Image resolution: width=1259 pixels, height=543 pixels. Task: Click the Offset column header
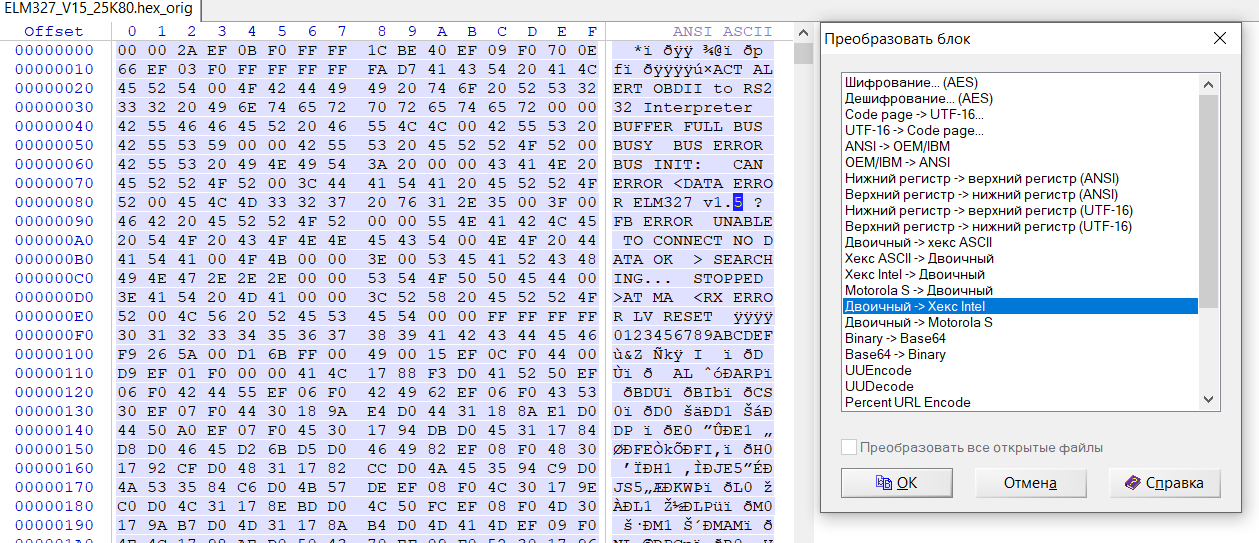[x=54, y=32]
